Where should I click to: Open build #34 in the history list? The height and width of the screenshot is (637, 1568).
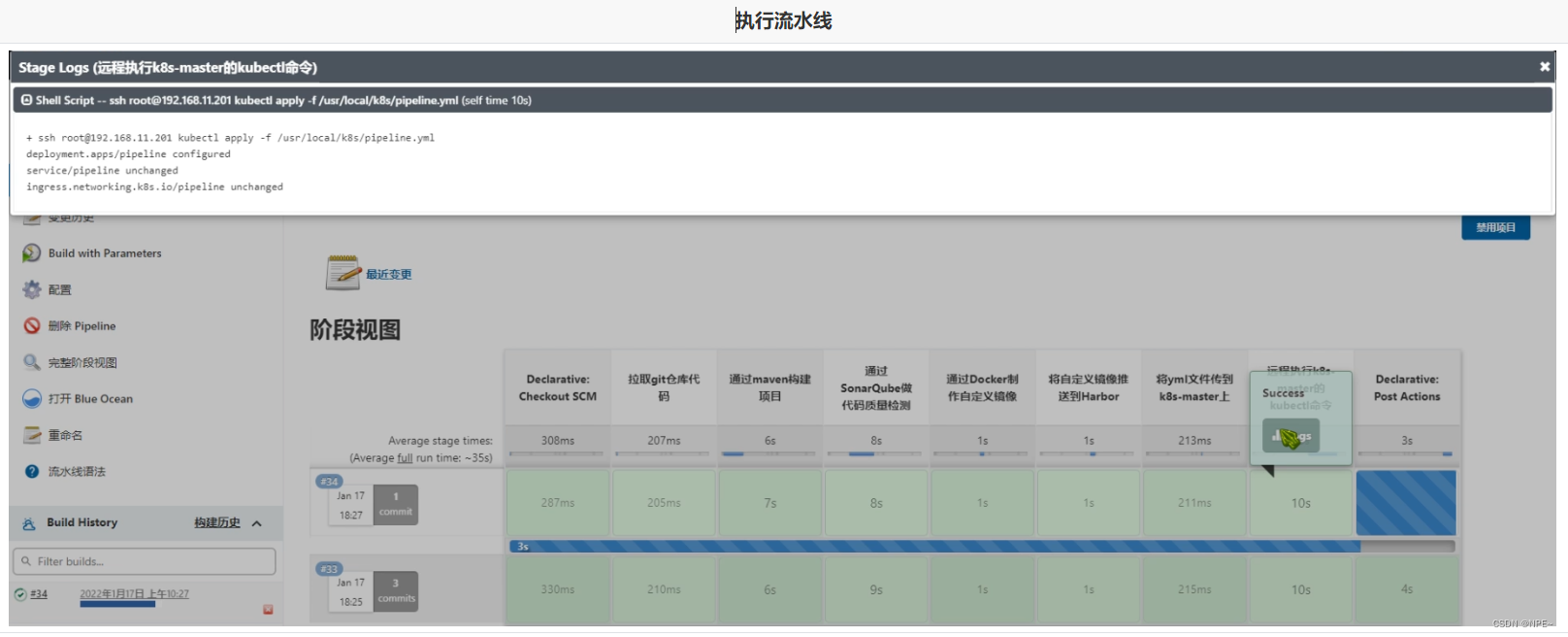point(39,594)
